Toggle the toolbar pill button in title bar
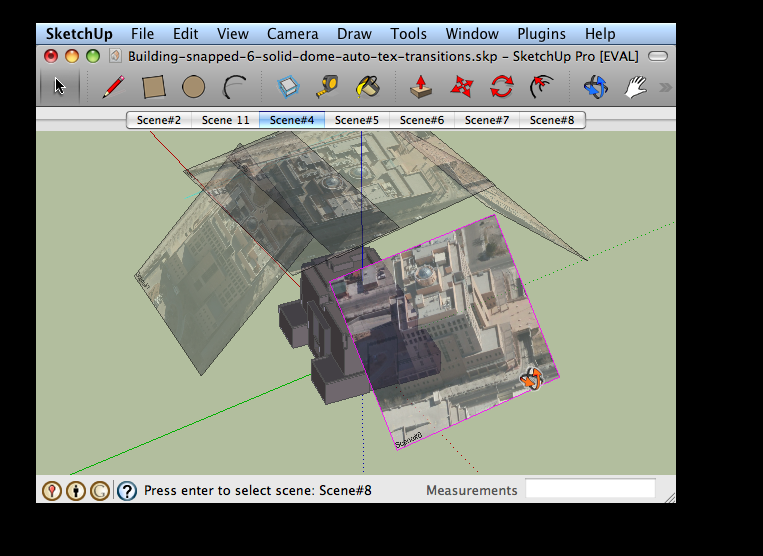This screenshot has width=763, height=556. click(658, 57)
